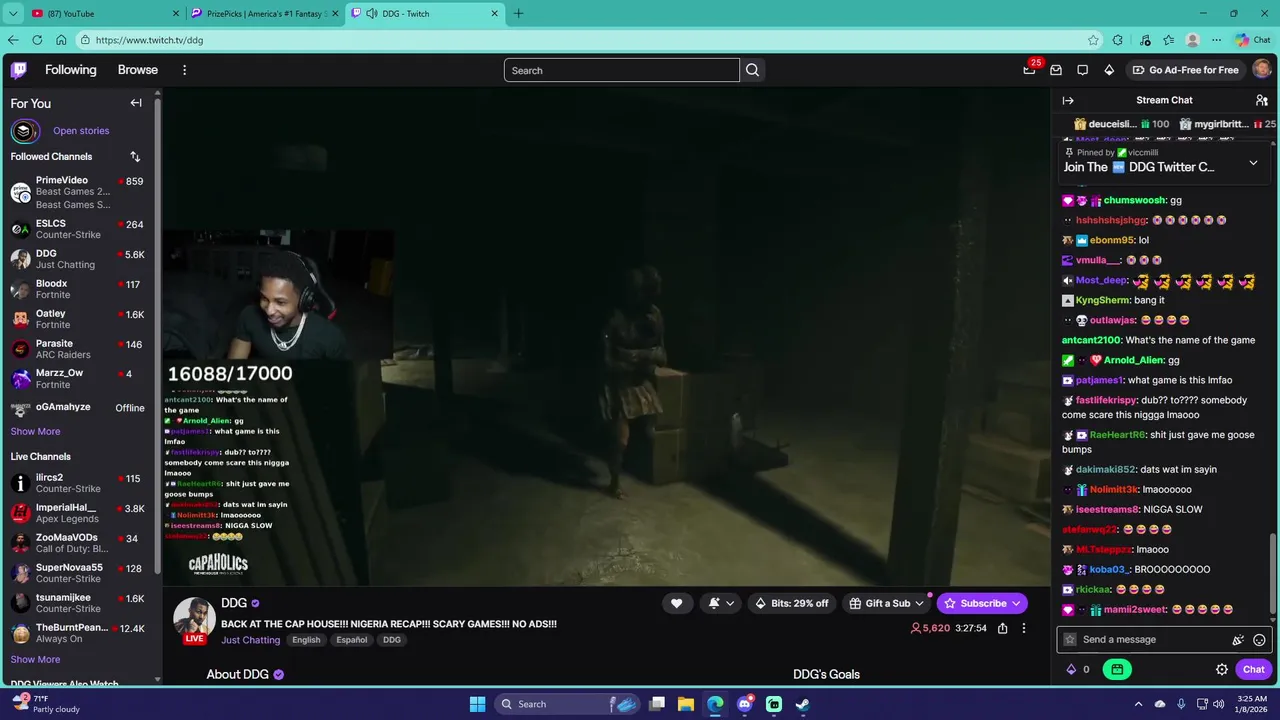Open the chat community users icon
This screenshot has height=720, width=1280.
point(1261,100)
